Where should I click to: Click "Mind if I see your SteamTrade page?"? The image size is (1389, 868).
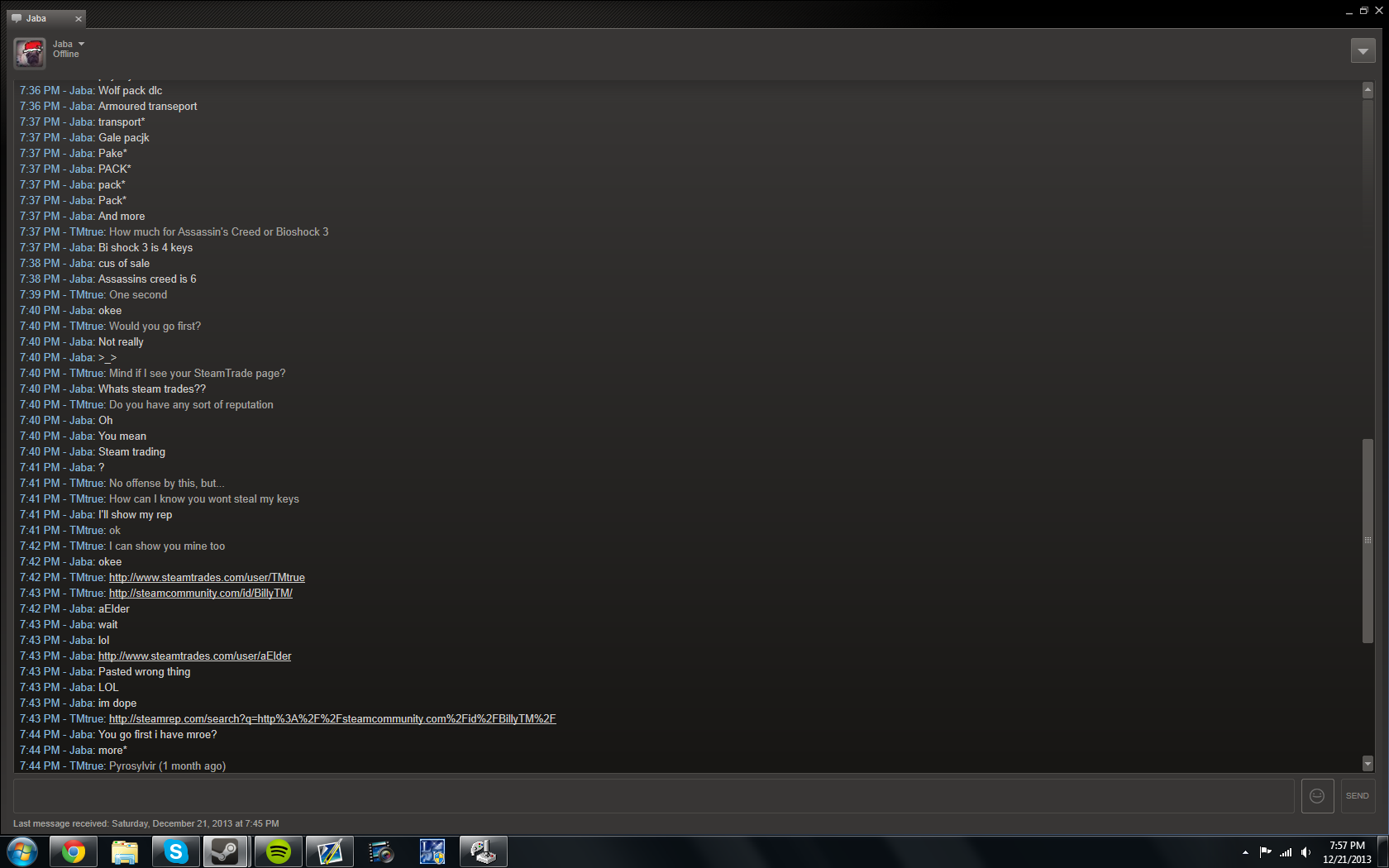click(x=197, y=374)
